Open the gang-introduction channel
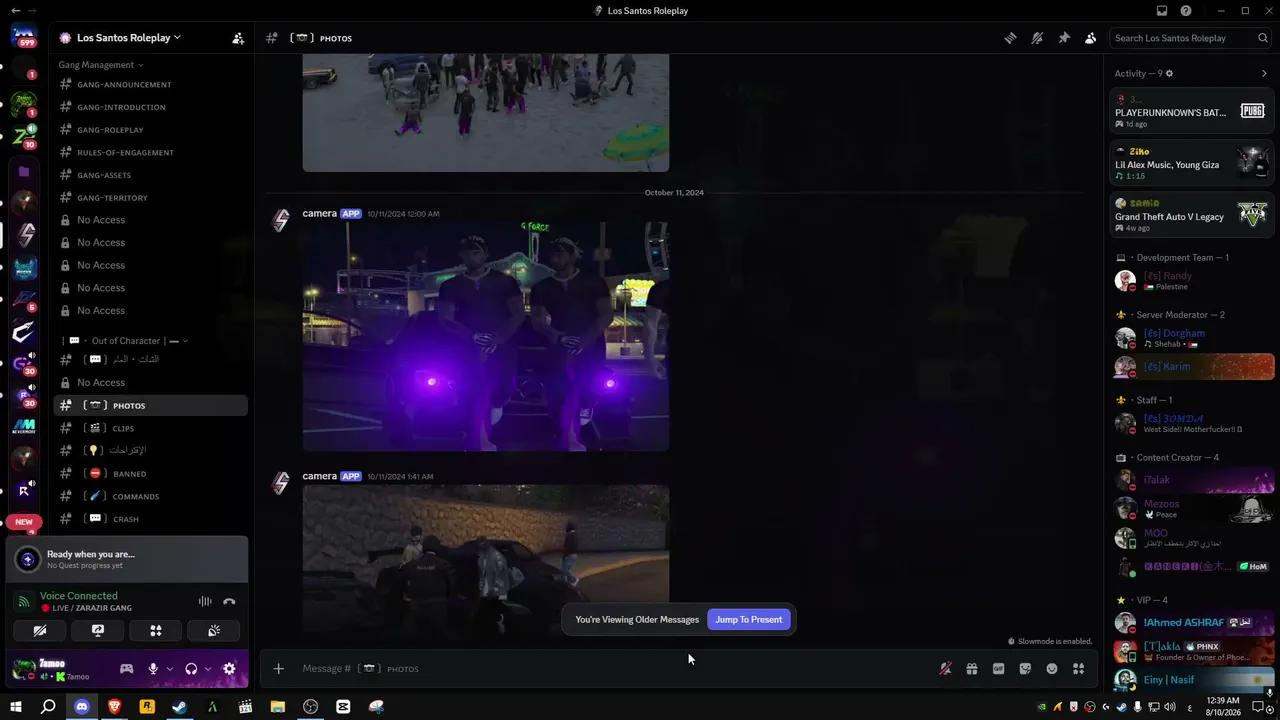This screenshot has width=1280, height=720. (x=150, y=107)
